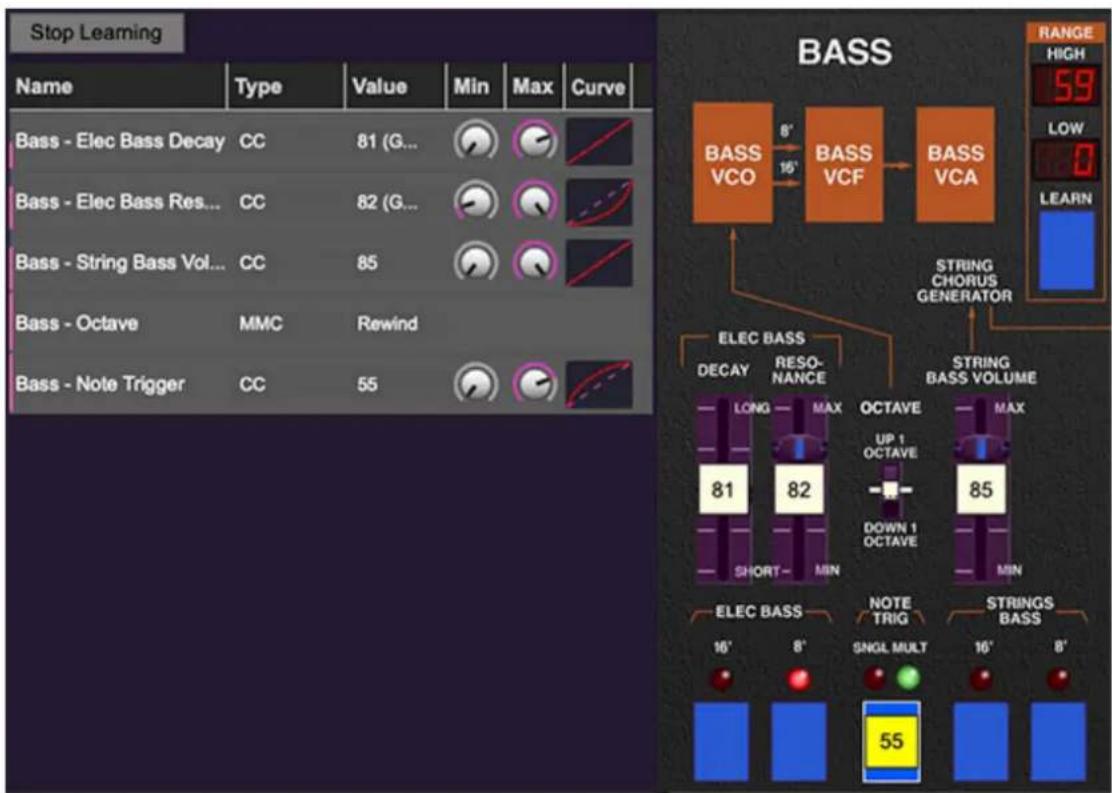Click value 55 in mapping table

367,384
